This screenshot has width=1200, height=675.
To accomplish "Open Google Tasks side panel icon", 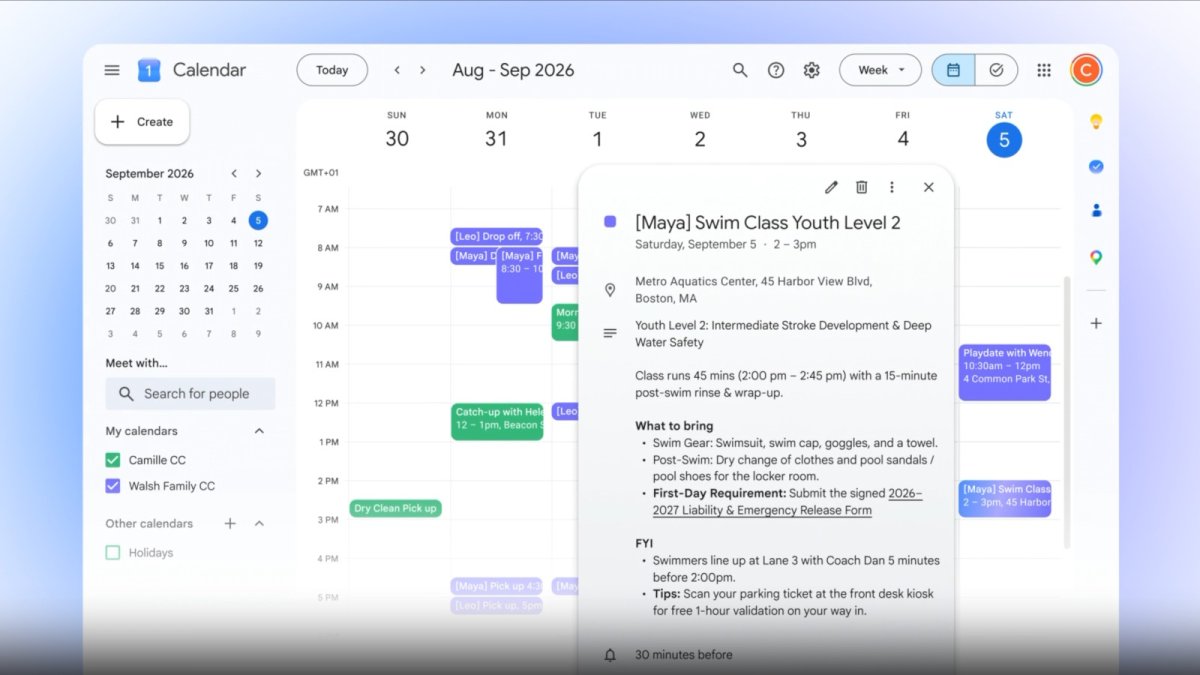I will click(x=1096, y=167).
